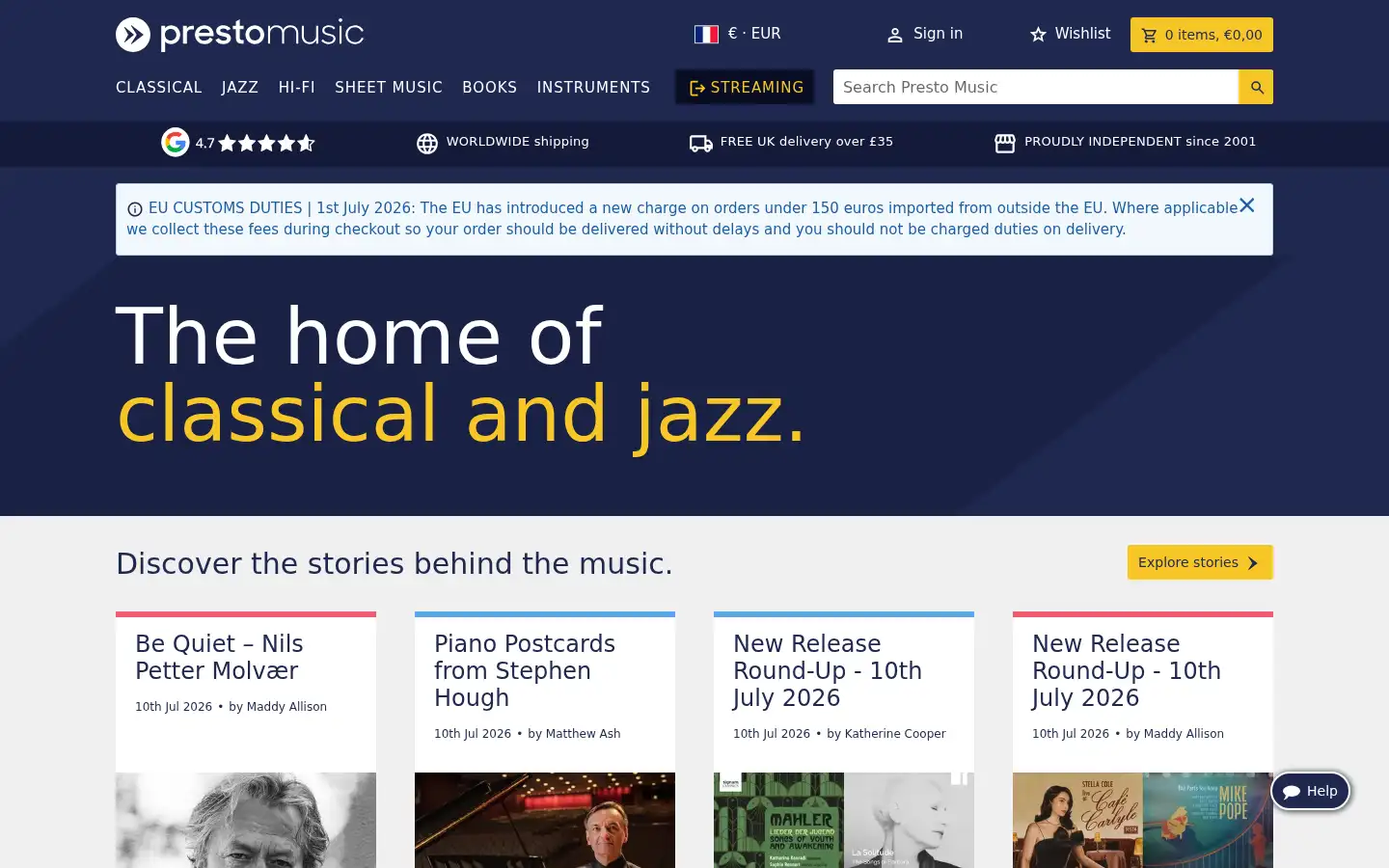Click the Help button

point(1311,791)
